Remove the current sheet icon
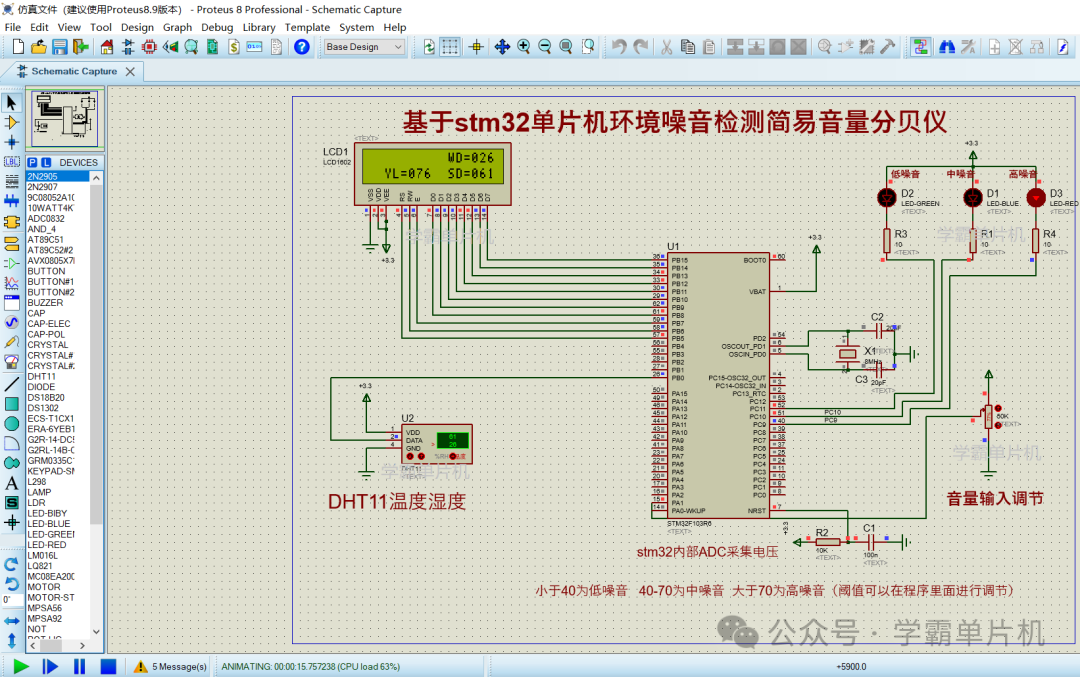 click(x=1015, y=47)
